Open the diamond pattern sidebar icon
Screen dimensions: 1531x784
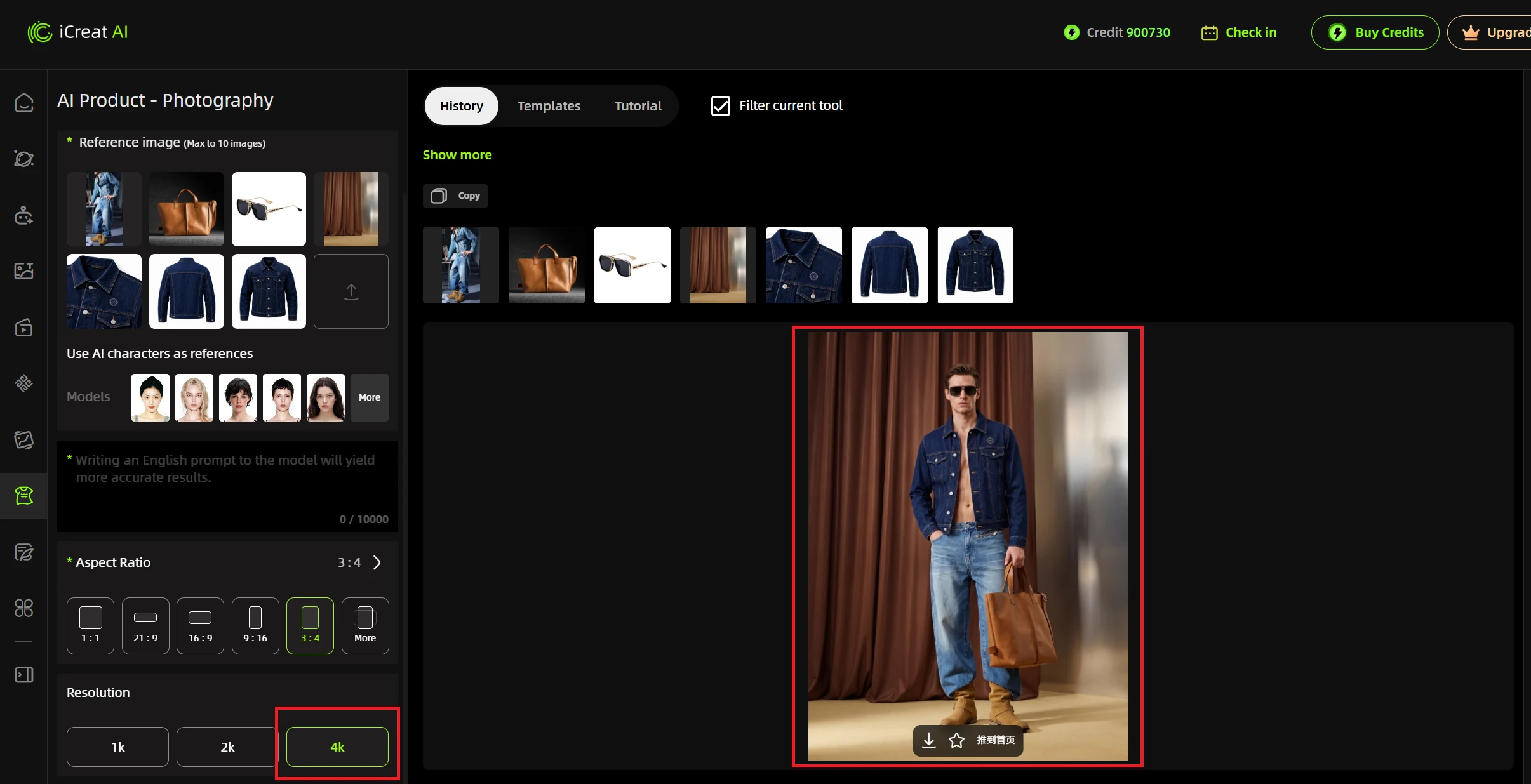[x=23, y=383]
